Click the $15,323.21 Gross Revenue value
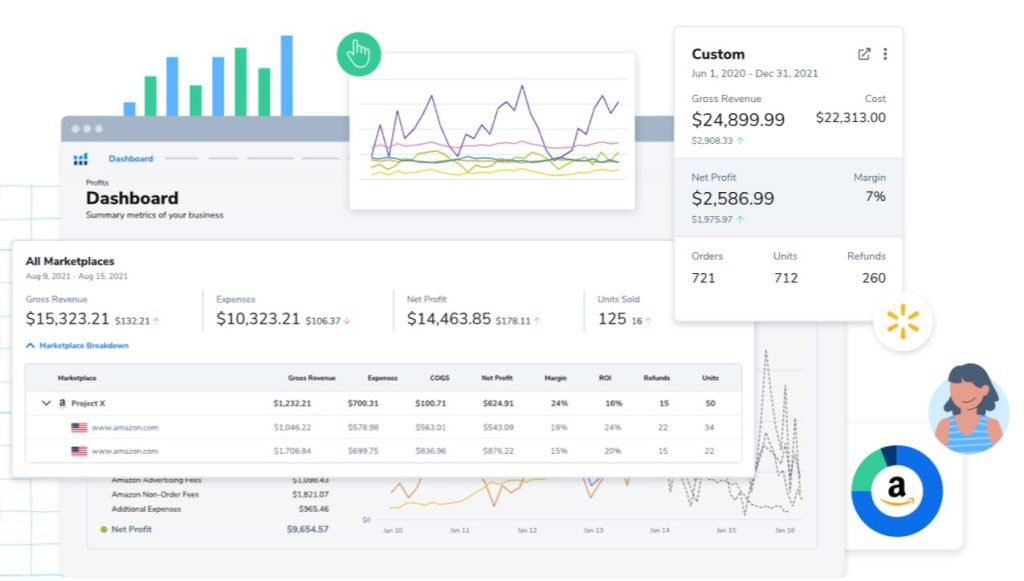This screenshot has height=581, width=1024. [x=67, y=319]
